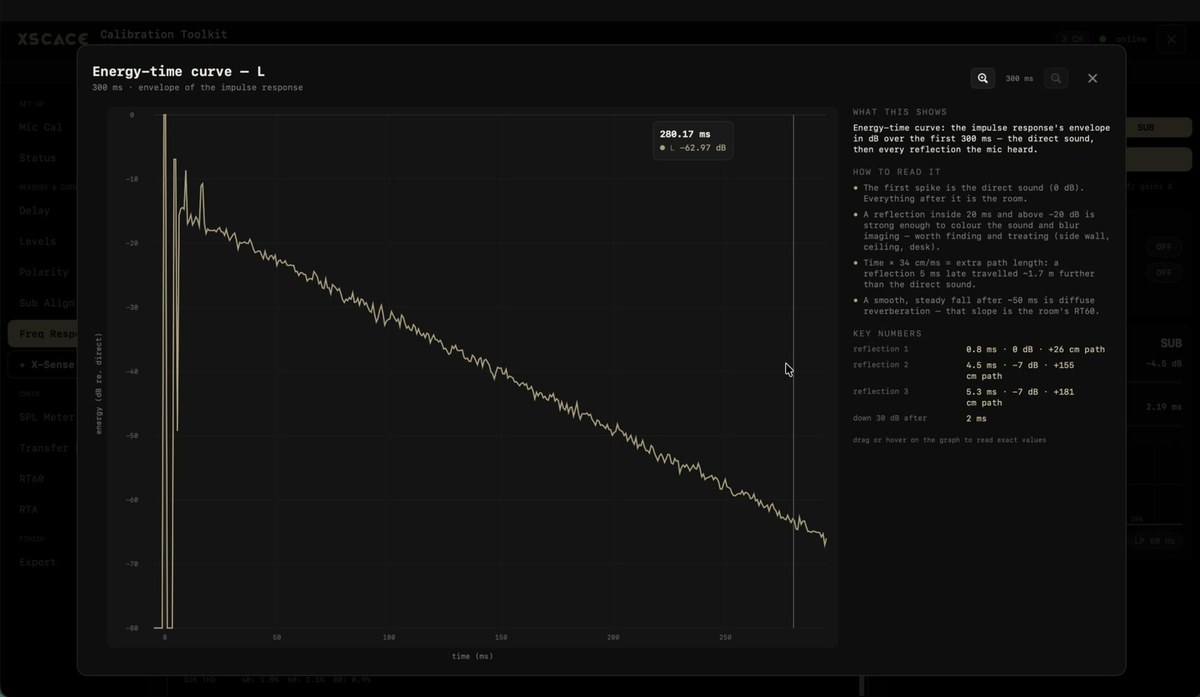Open SPL Meter in the background sidebar
The width and height of the screenshot is (1200, 697).
(46, 417)
